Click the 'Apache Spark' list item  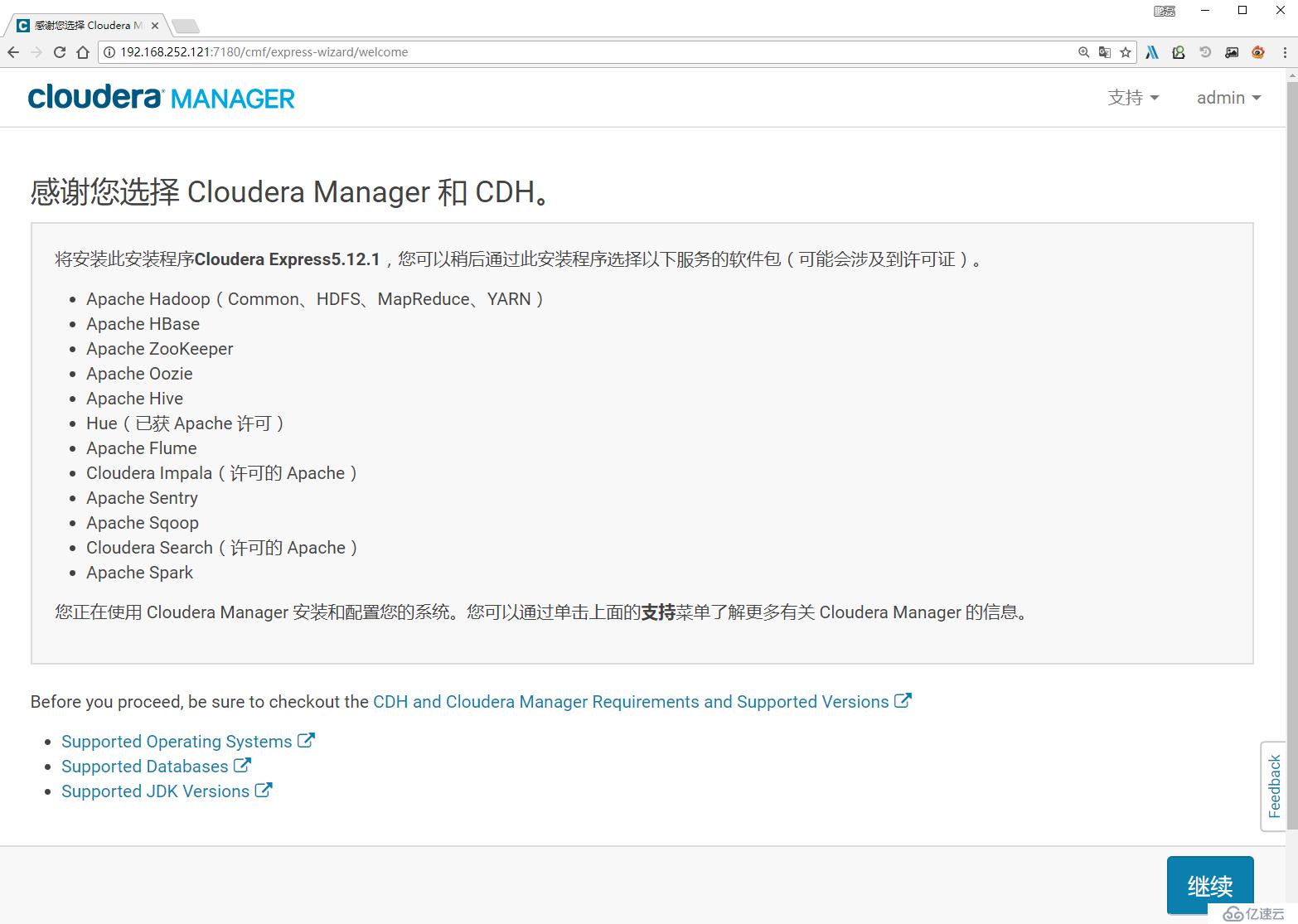pyautogui.click(x=139, y=573)
